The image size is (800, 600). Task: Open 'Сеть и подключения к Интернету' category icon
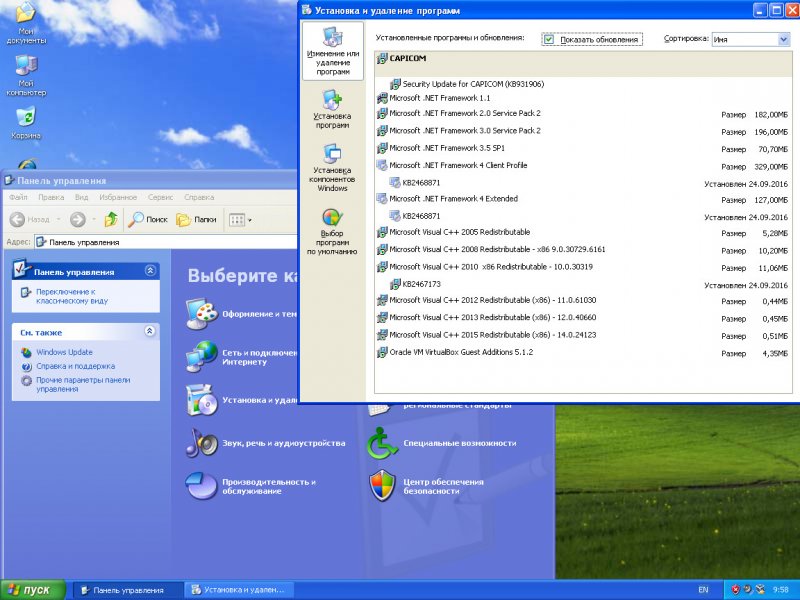click(202, 357)
